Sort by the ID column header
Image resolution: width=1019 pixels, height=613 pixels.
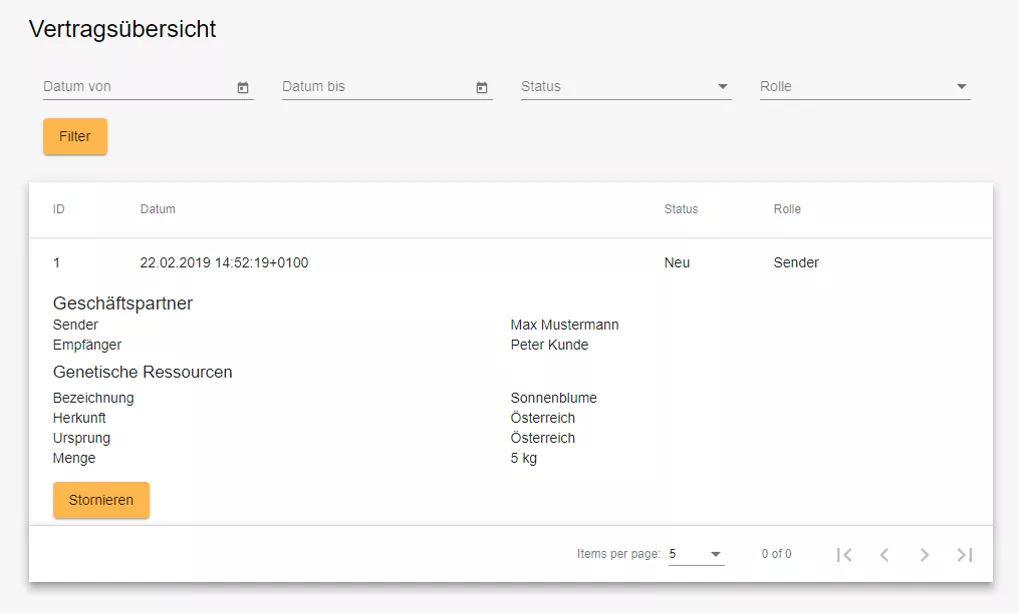[x=59, y=209]
